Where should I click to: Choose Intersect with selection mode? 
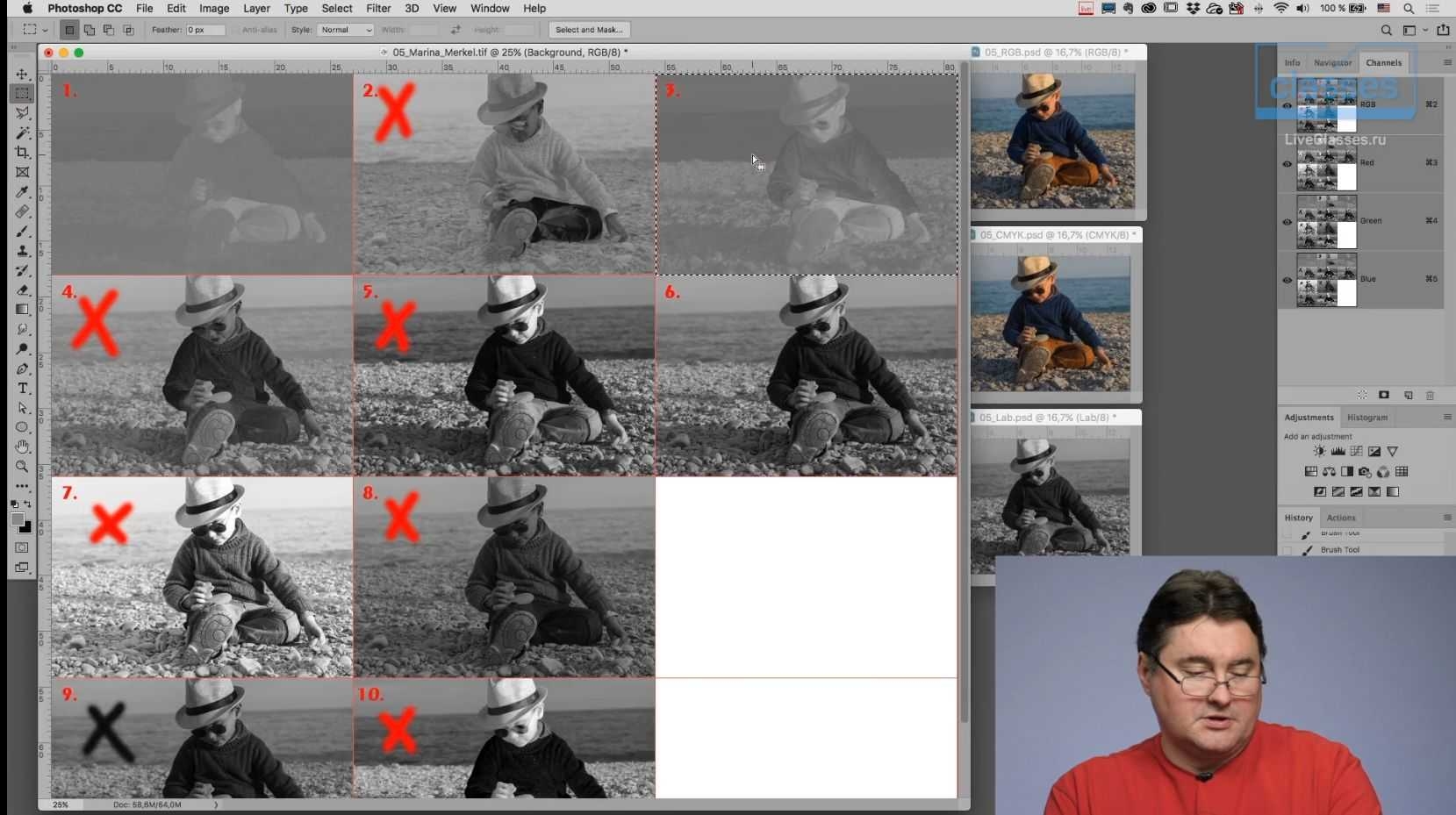[128, 30]
